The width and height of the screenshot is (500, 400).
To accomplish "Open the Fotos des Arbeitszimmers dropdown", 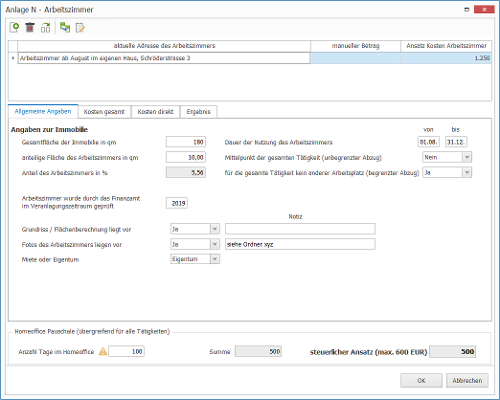I will (215, 244).
